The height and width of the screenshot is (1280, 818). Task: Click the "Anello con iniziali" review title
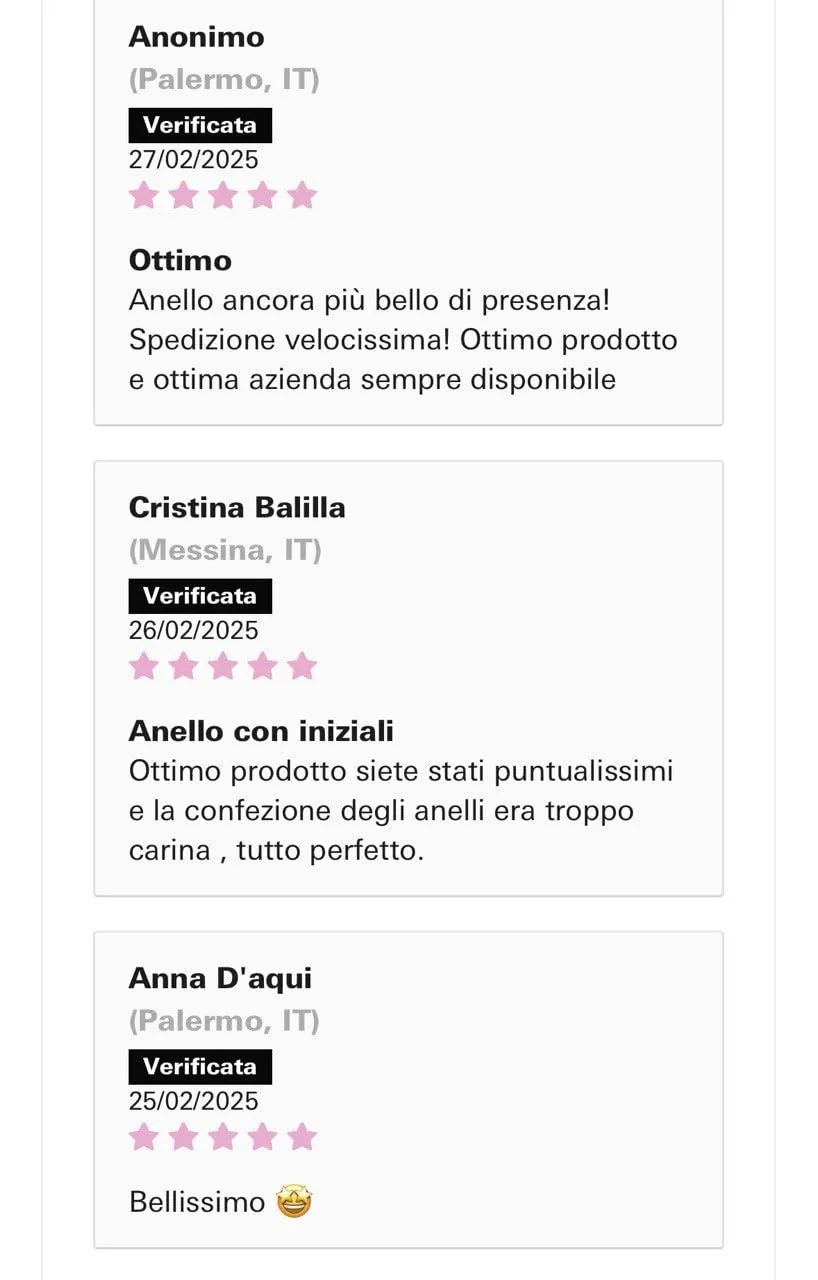pyautogui.click(x=261, y=732)
